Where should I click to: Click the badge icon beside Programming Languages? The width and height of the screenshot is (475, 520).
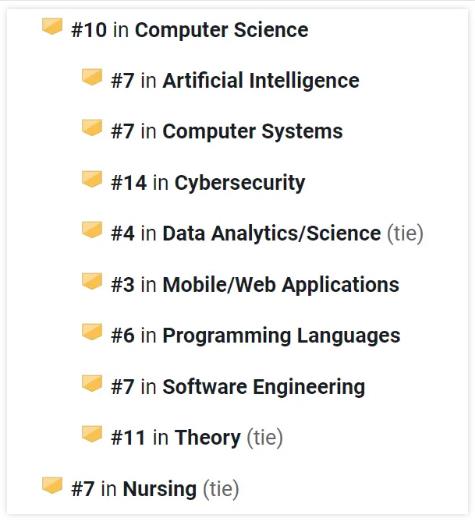(x=92, y=332)
